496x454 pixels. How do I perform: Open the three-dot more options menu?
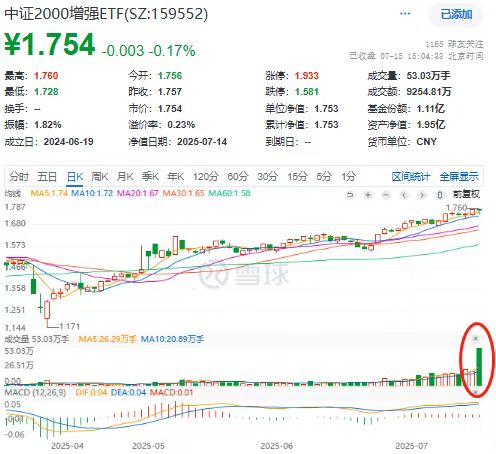(405, 14)
